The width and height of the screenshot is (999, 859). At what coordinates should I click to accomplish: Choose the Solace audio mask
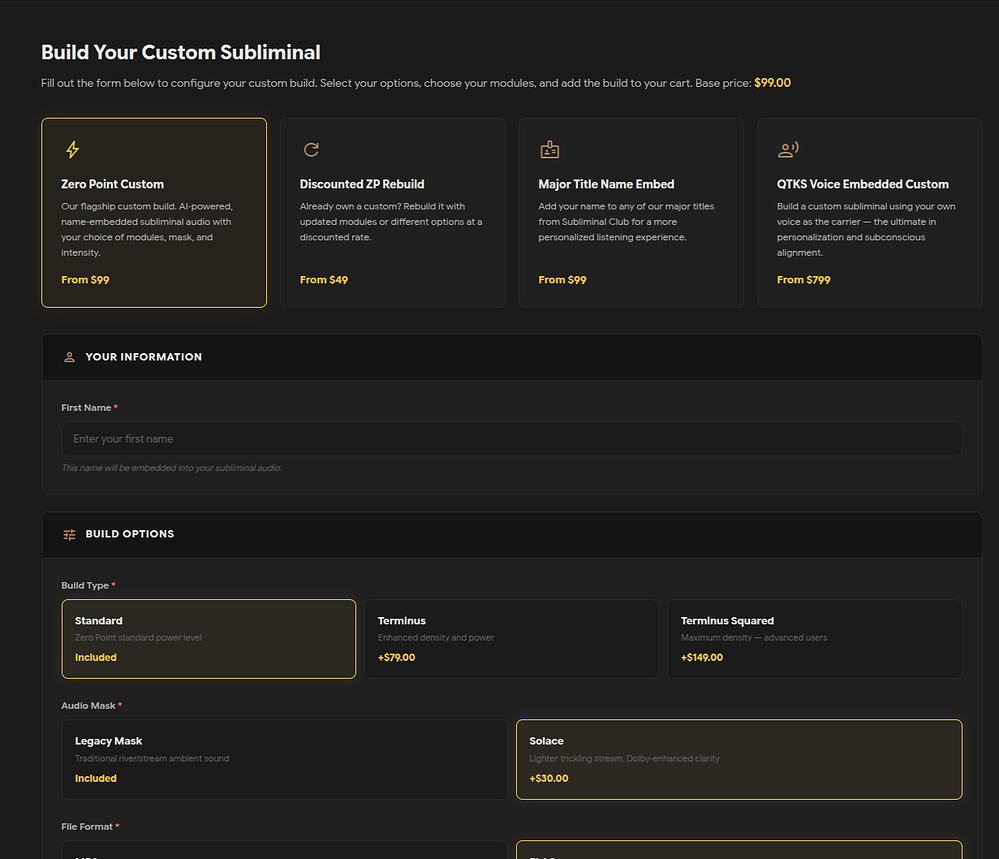[739, 759]
